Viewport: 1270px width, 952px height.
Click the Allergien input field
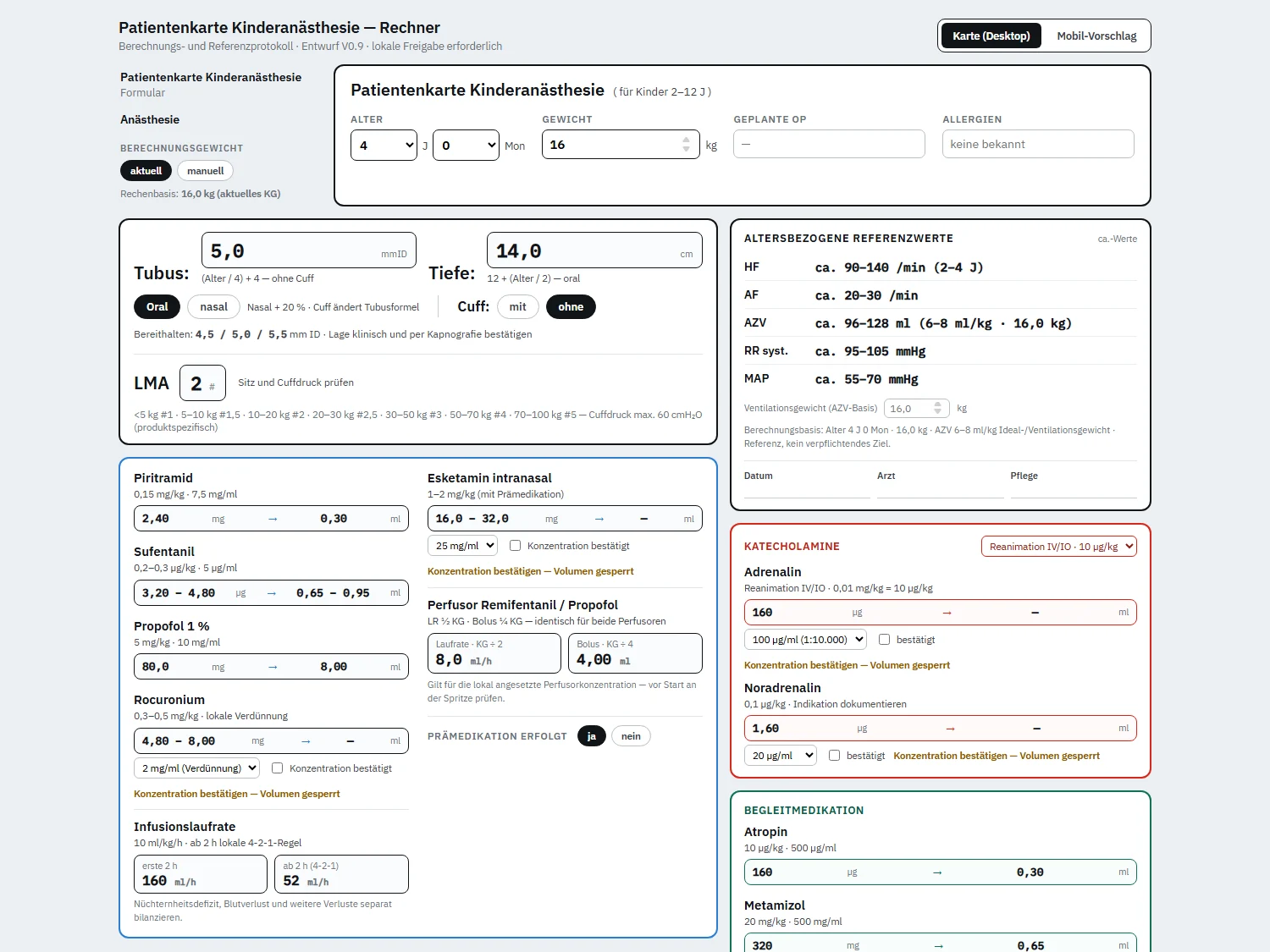[1038, 144]
